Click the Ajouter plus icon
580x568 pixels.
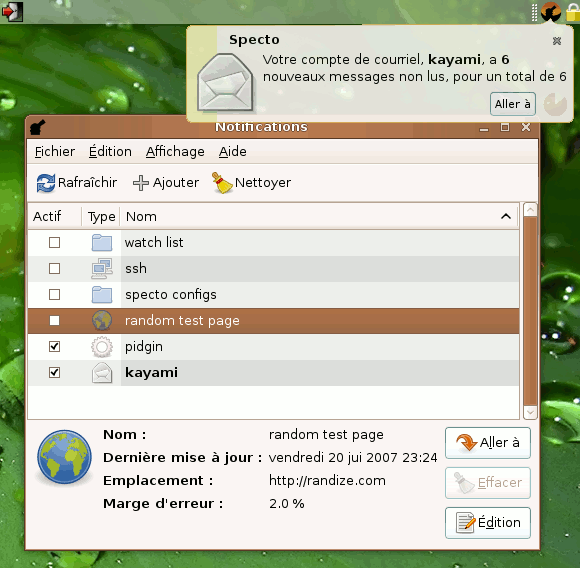141,183
